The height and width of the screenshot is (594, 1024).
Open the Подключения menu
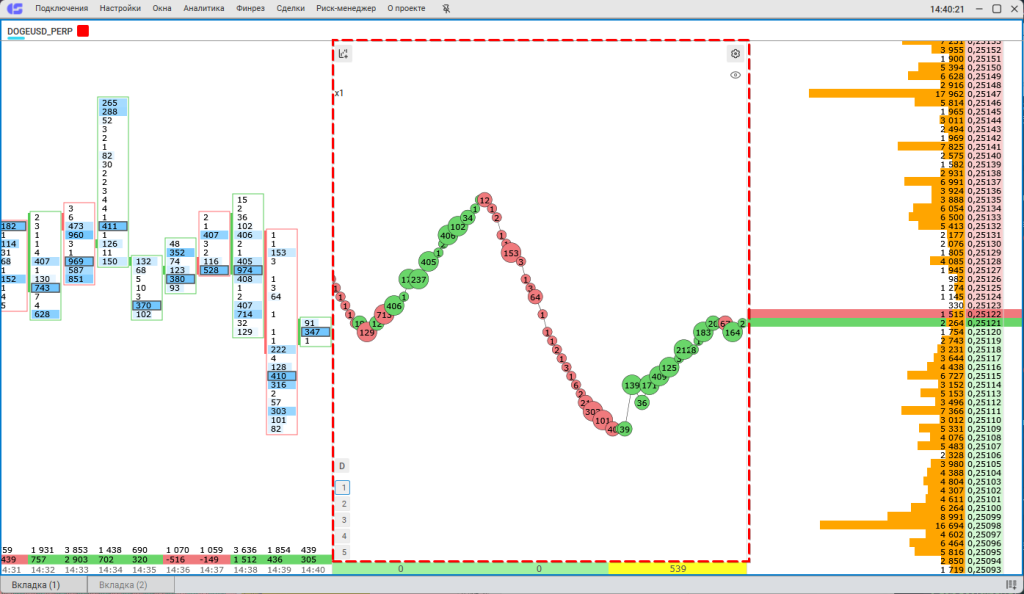pyautogui.click(x=61, y=8)
